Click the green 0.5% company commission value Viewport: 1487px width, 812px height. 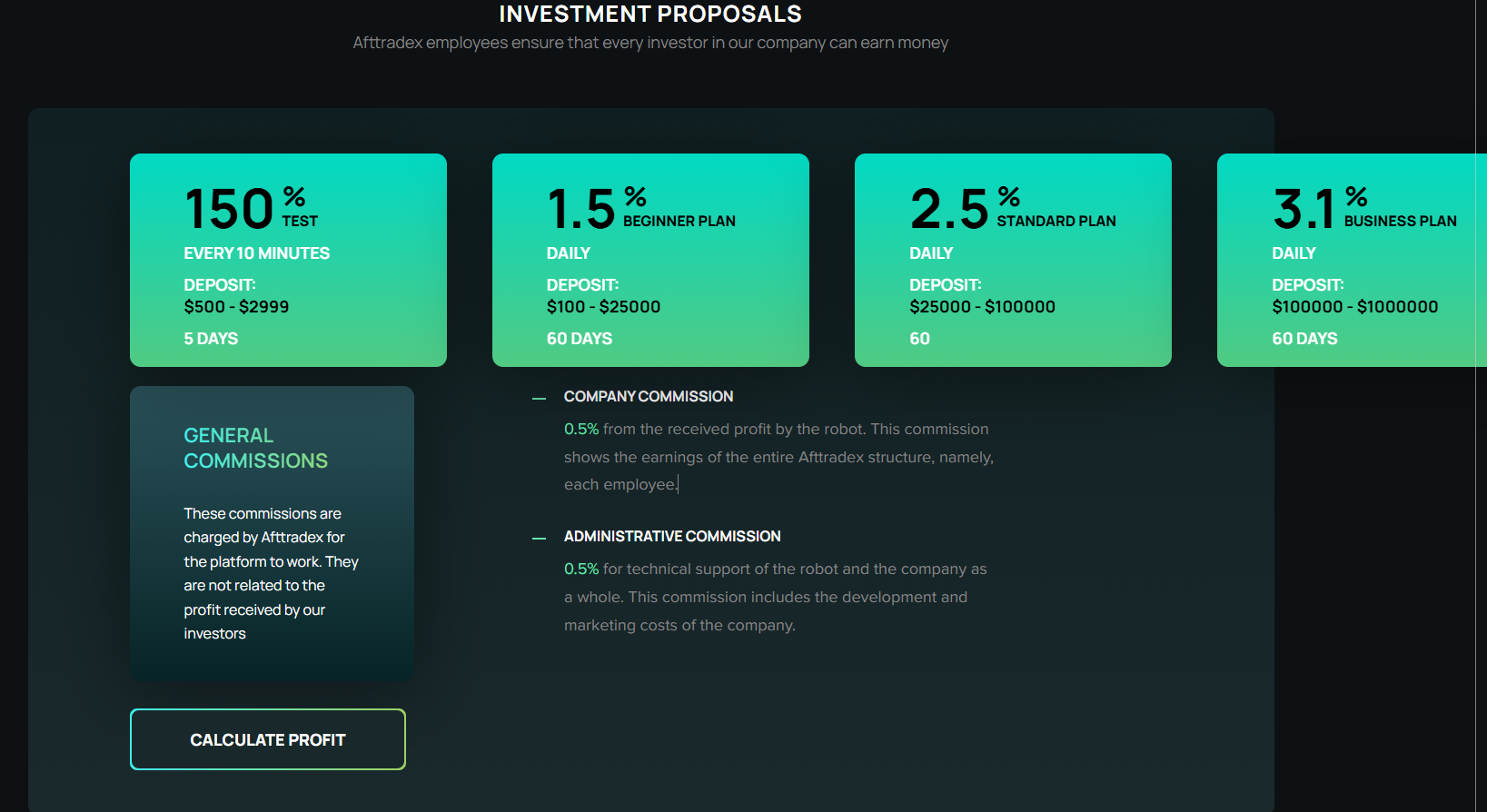(581, 429)
